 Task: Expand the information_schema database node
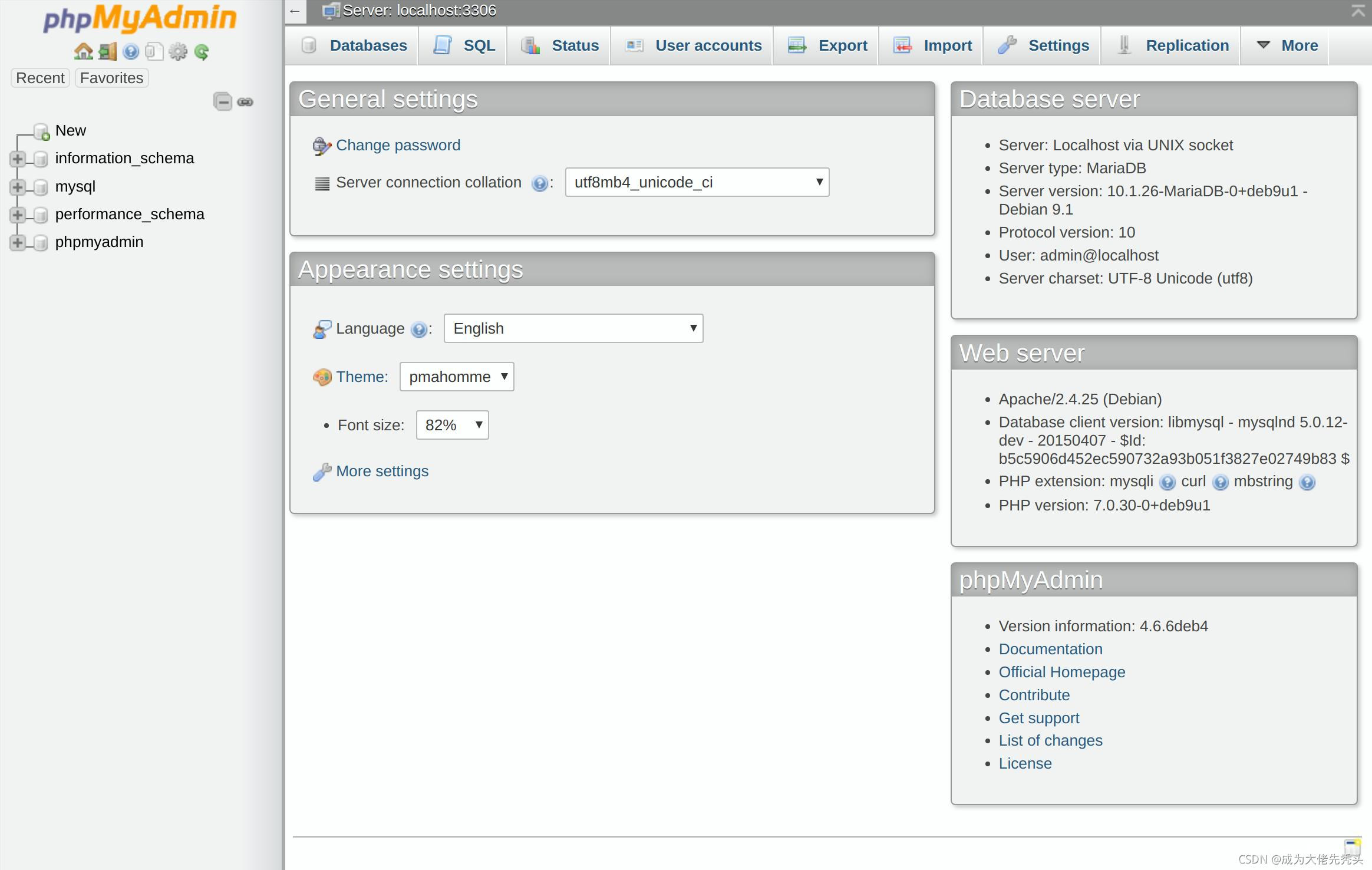tap(17, 159)
